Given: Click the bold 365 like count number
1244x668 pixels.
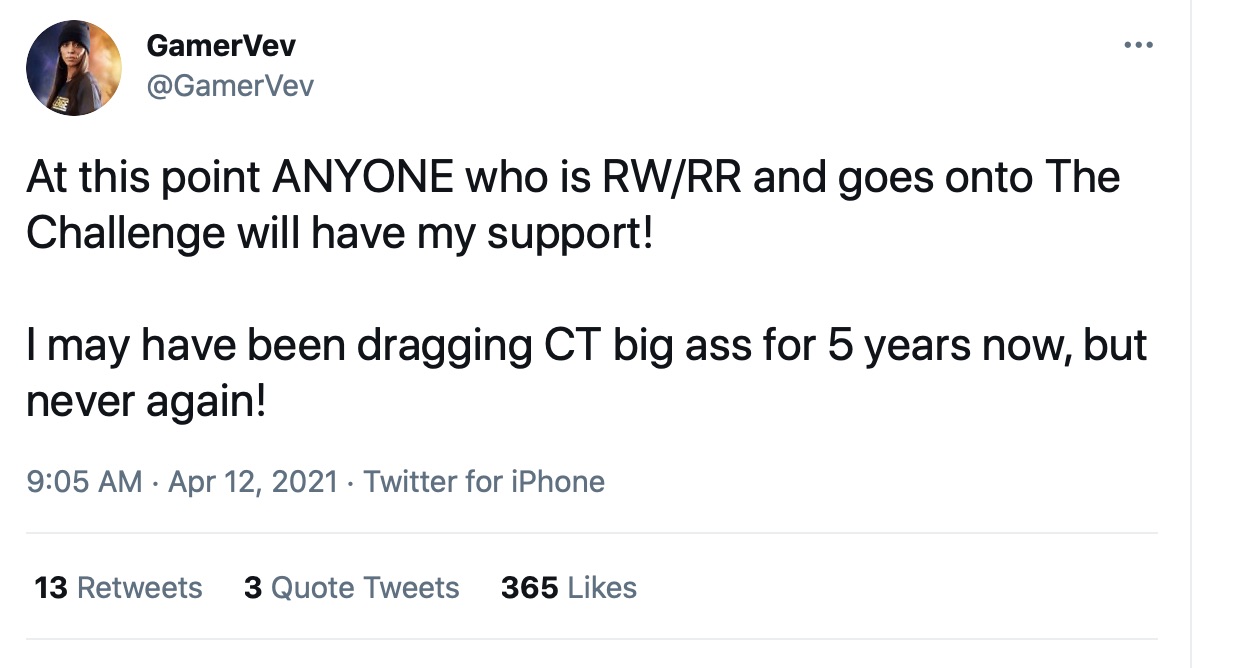Looking at the screenshot, I should tap(529, 587).
